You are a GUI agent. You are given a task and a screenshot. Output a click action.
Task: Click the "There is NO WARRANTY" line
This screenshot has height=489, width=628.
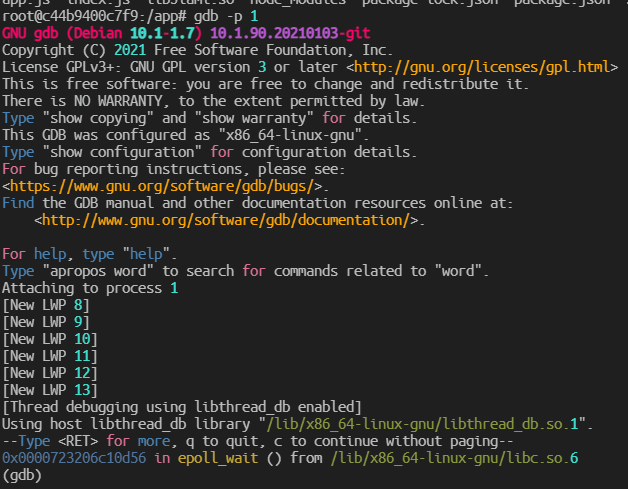(213, 101)
